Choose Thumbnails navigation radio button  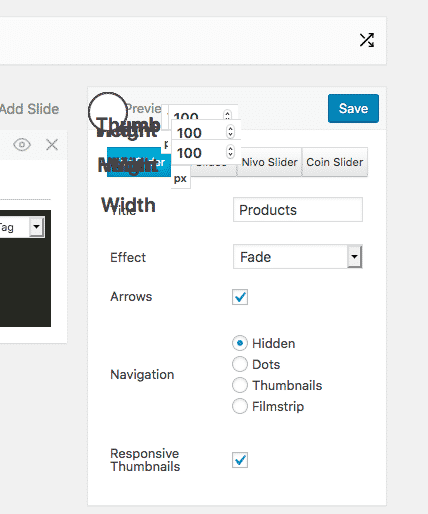click(240, 385)
